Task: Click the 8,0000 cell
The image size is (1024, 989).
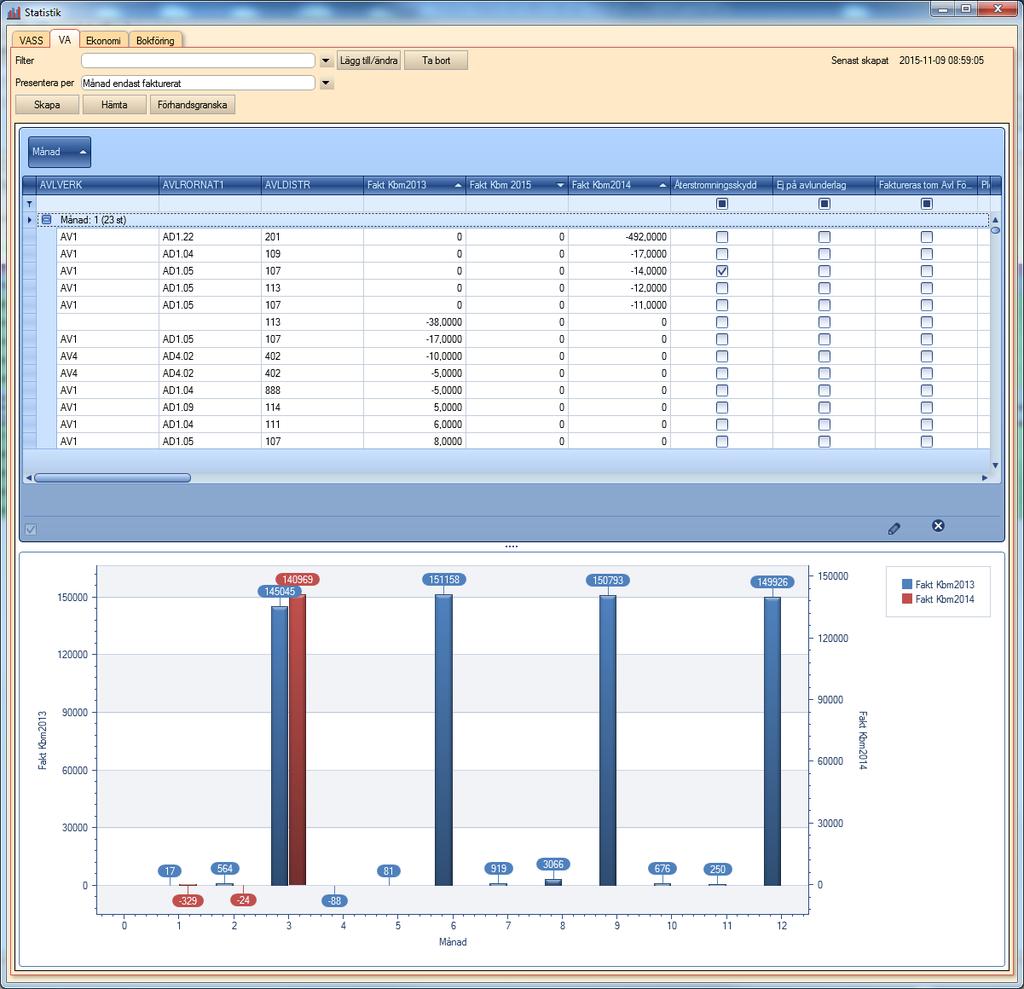Action: (x=414, y=442)
